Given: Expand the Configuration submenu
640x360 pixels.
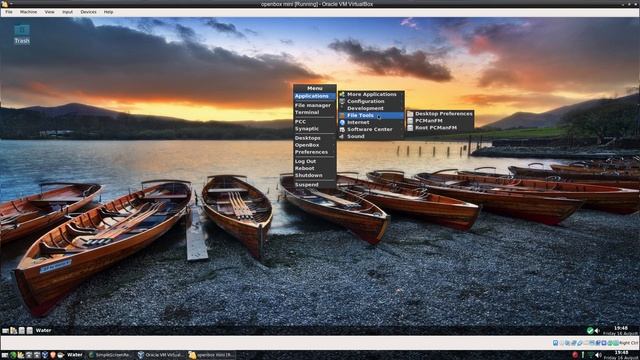Looking at the screenshot, I should coord(371,101).
